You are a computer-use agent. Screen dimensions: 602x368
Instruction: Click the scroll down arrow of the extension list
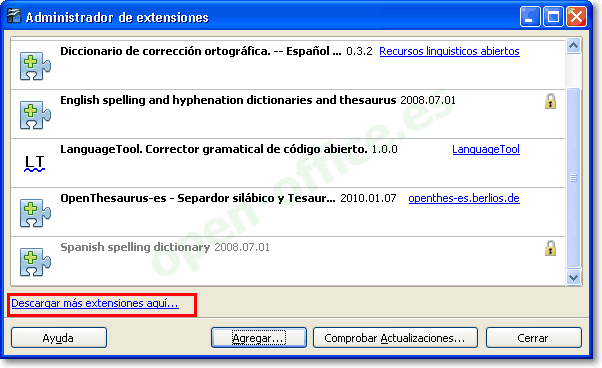click(x=574, y=277)
